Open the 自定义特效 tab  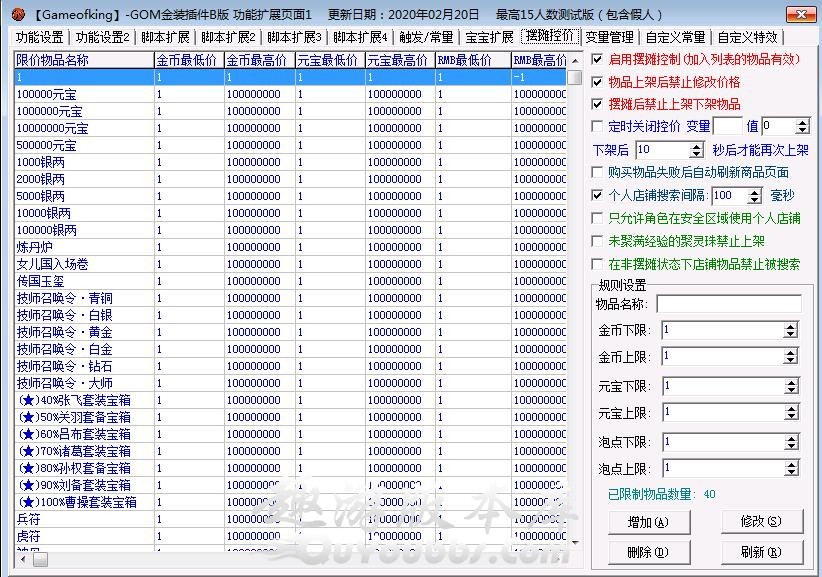pos(747,37)
